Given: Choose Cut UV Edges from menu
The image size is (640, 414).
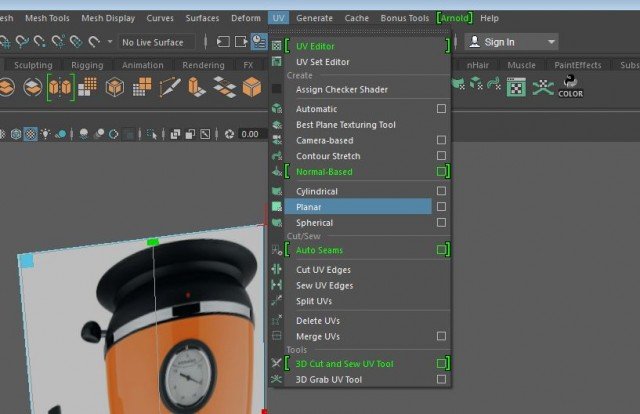Looking at the screenshot, I should coord(323,270).
